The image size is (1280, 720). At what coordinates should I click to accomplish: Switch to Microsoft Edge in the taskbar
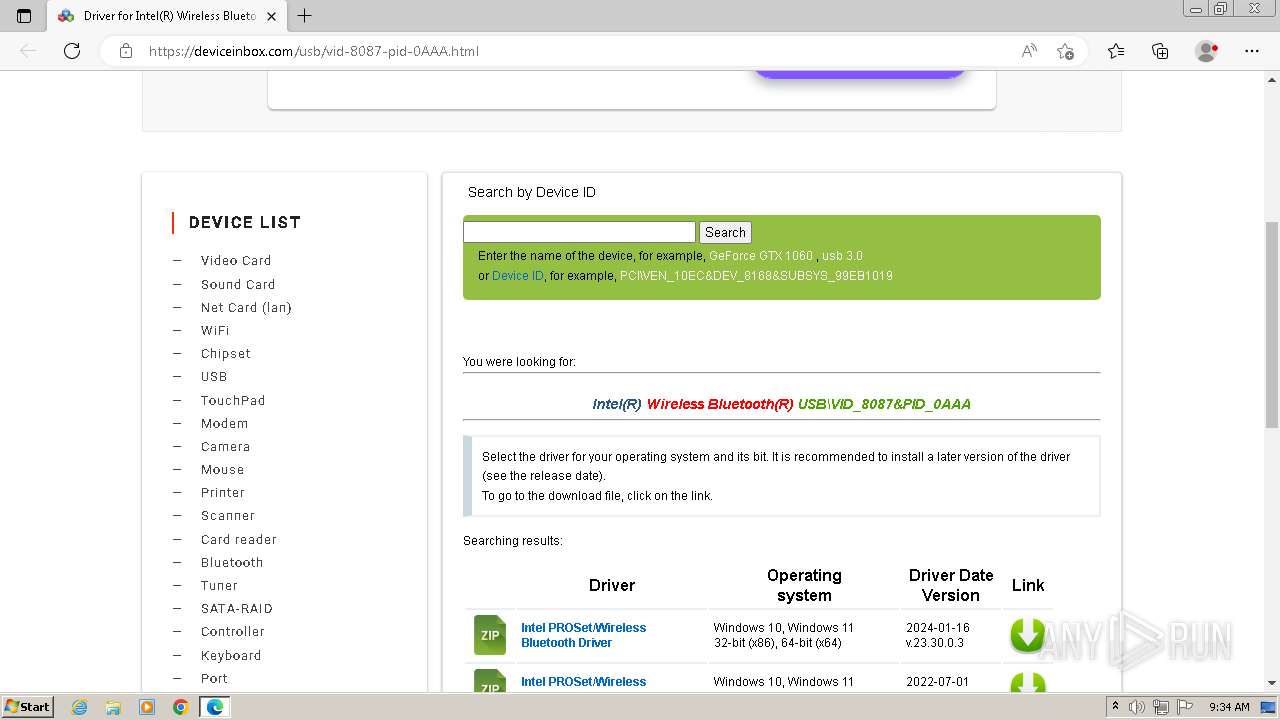point(215,707)
